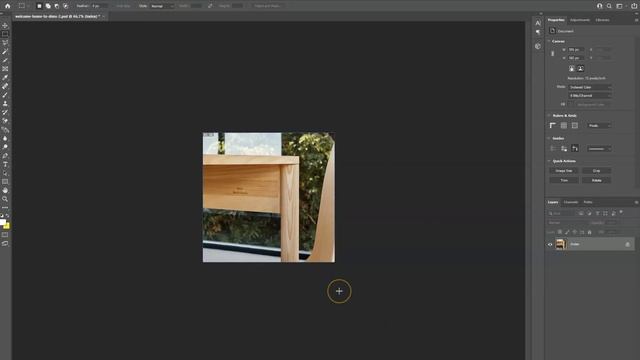This screenshot has height=360, width=640.
Task: Open the Properties panel menu icon
Action: [636, 20]
